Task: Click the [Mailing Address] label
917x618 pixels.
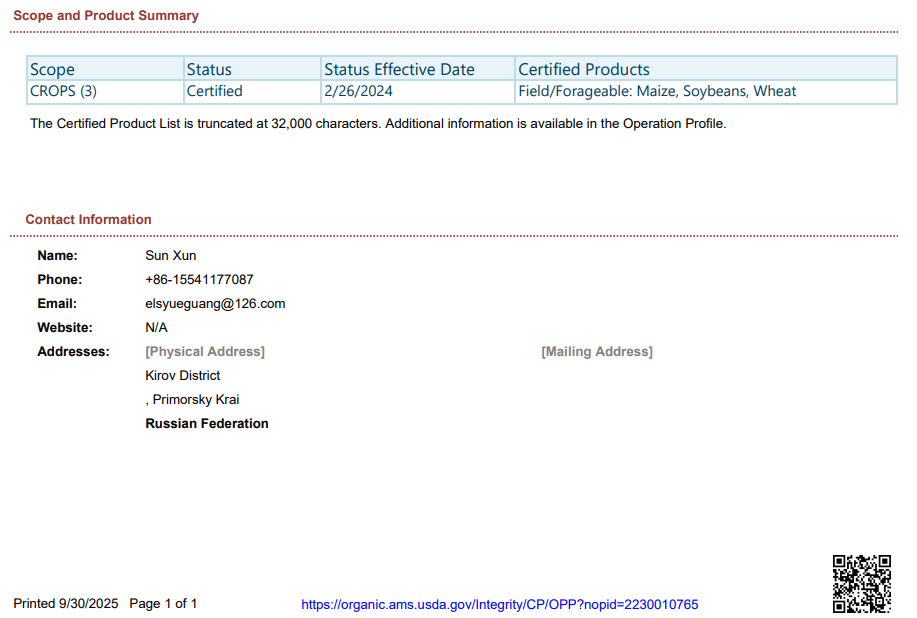Action: pyautogui.click(x=596, y=352)
